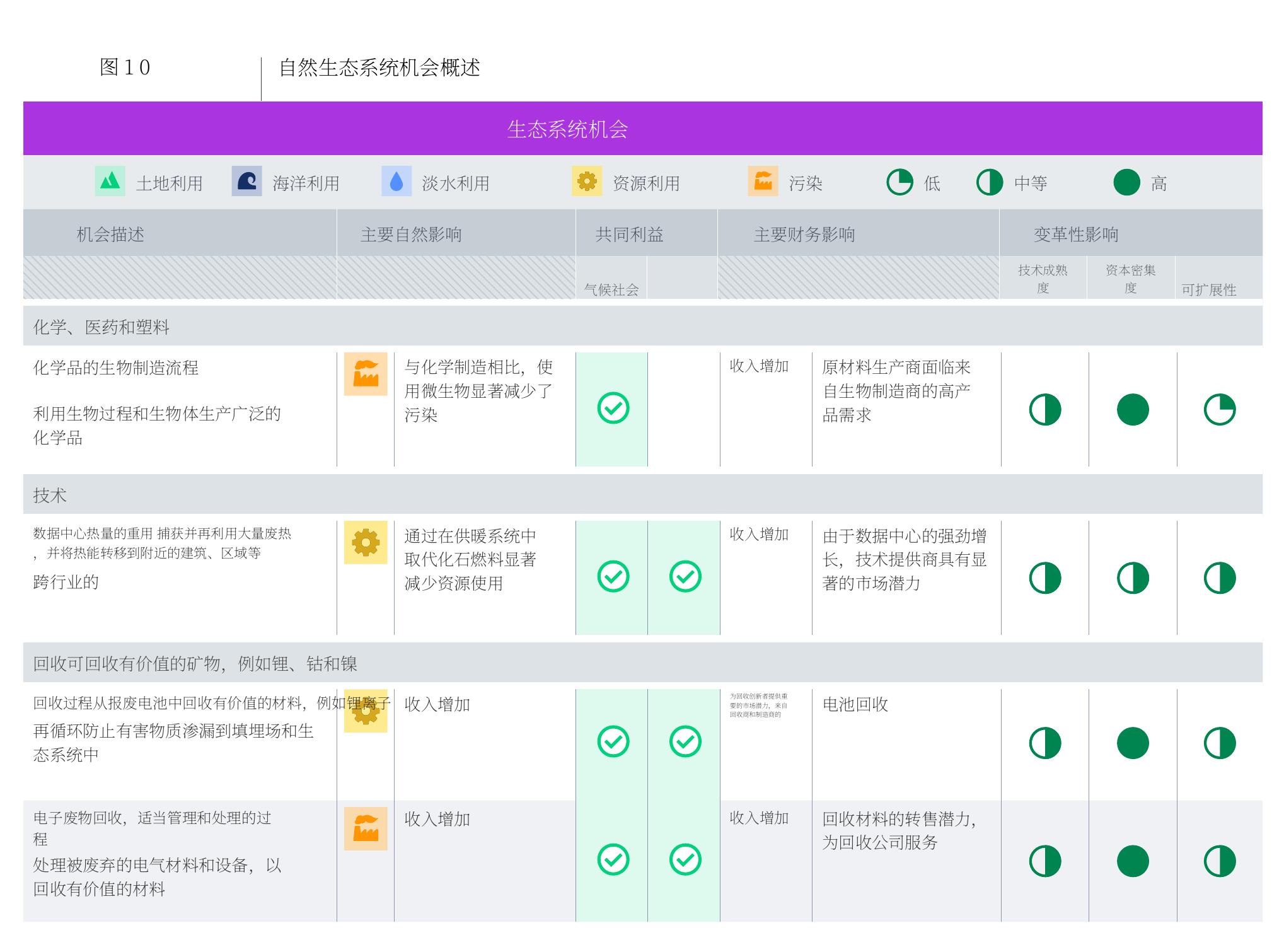Click 技术成熟度 half circle in 化学品 row
1284x952 pixels.
click(x=1044, y=410)
